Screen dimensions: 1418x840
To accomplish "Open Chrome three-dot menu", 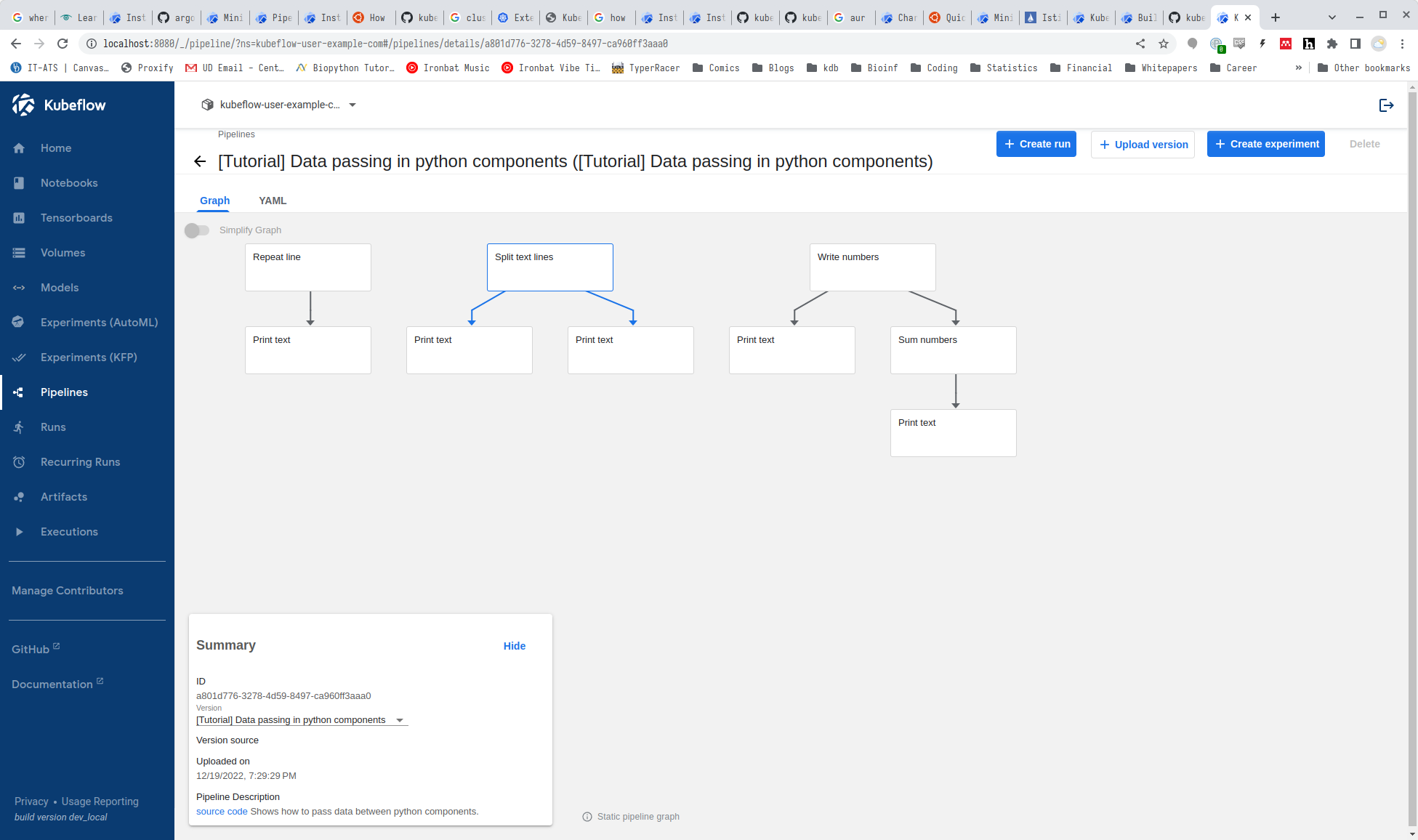I will pyautogui.click(x=1403, y=44).
